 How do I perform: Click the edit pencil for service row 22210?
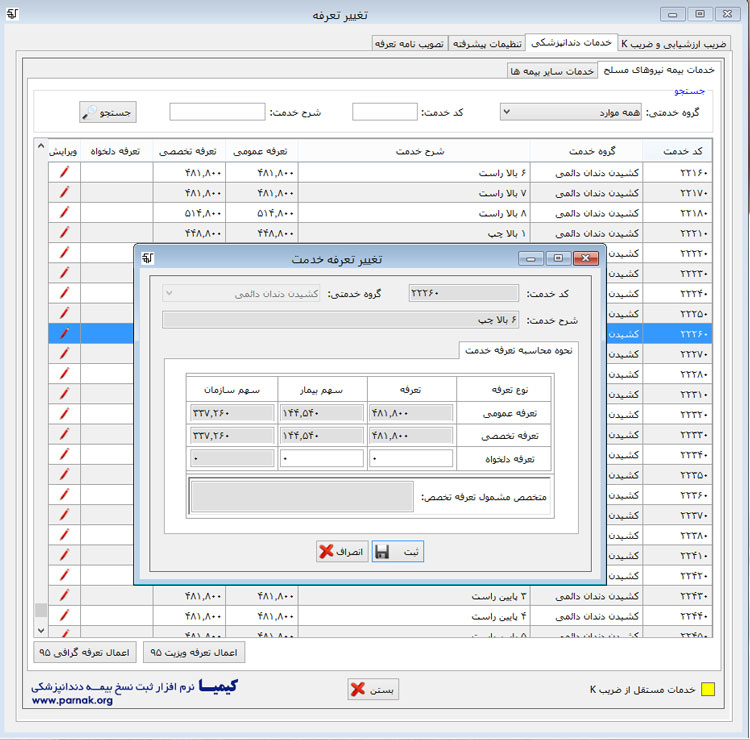[x=64, y=232]
